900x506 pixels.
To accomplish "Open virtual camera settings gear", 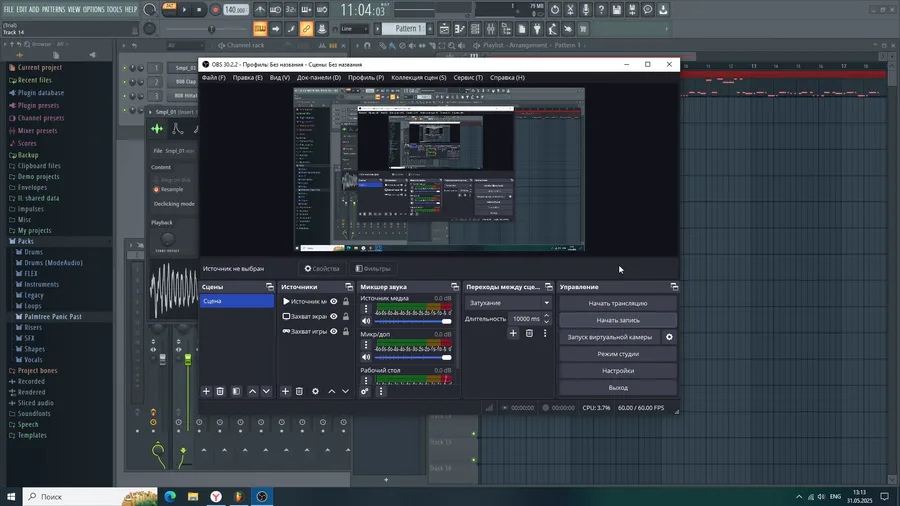I will [669, 337].
